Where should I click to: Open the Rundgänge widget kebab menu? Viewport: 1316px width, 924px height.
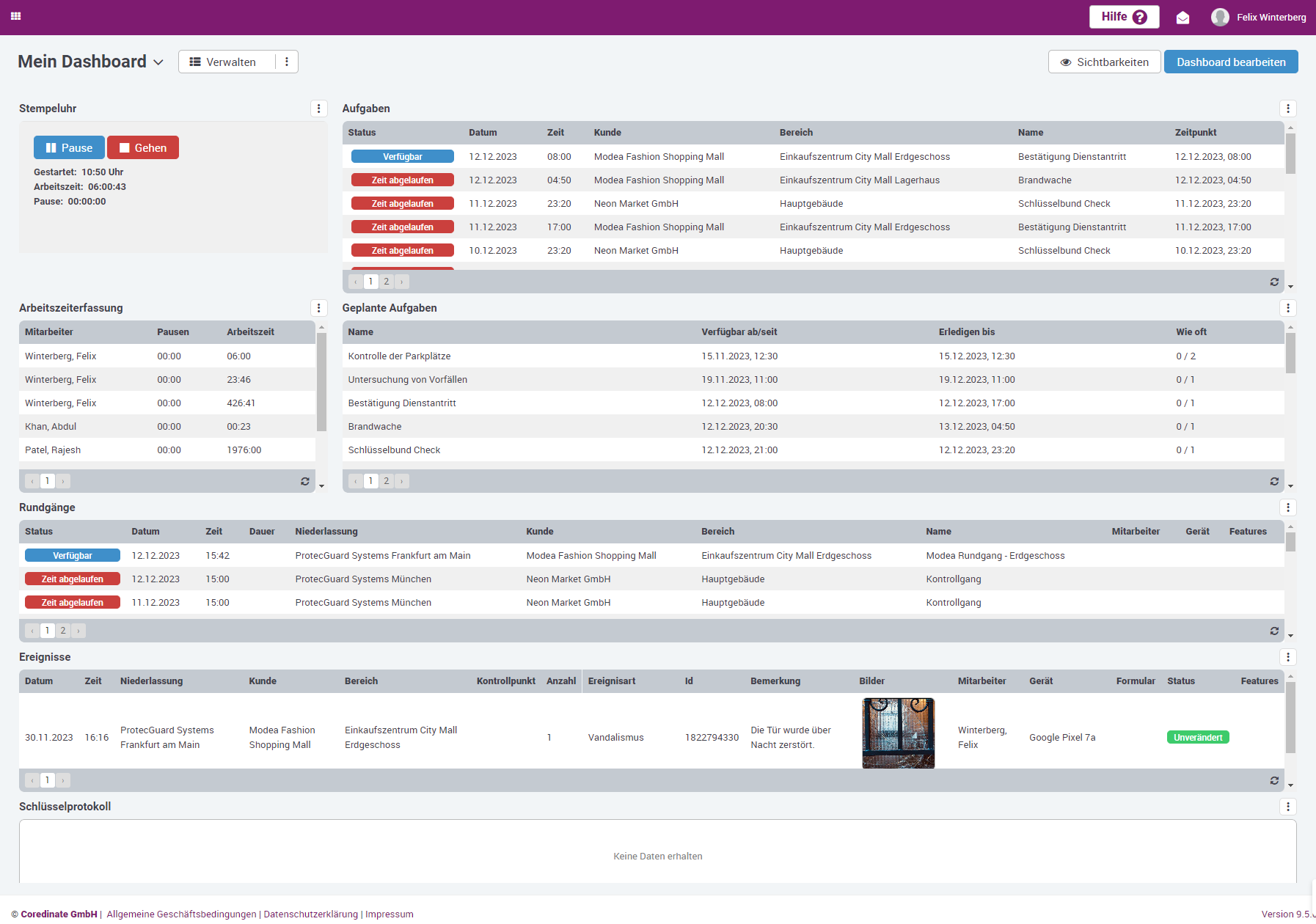(x=1288, y=507)
